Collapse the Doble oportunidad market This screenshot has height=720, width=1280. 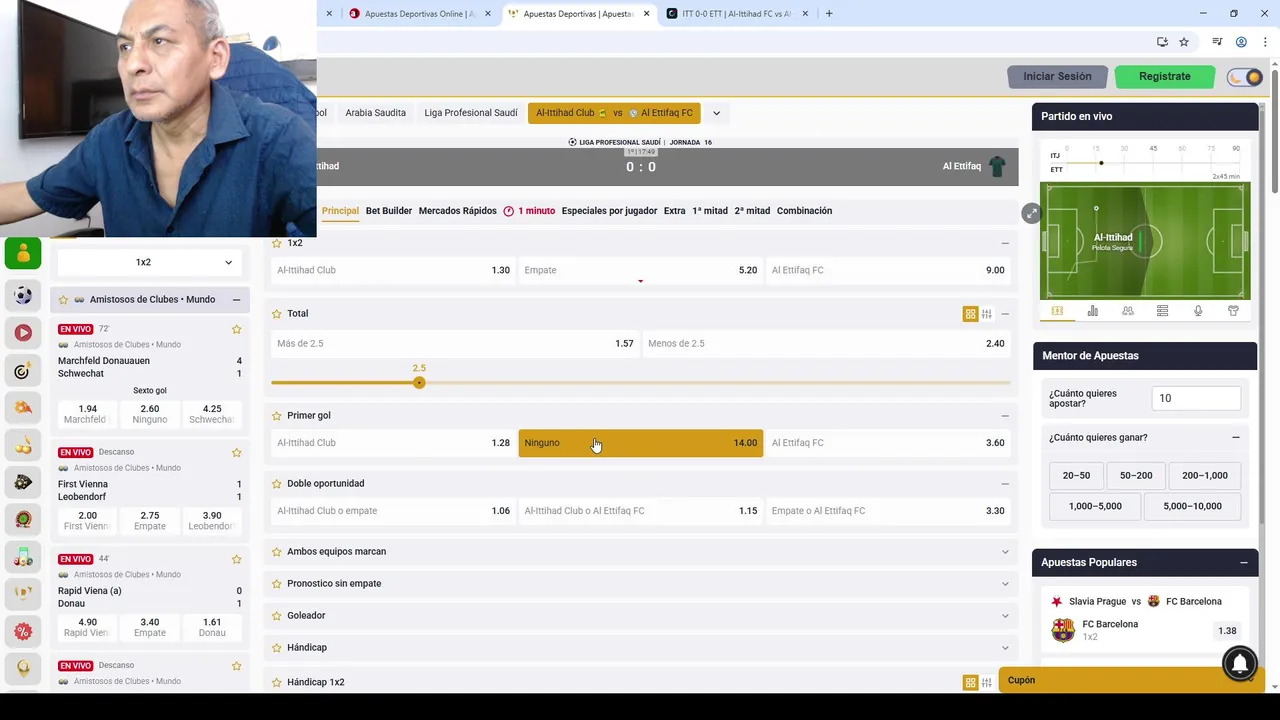coord(1005,483)
